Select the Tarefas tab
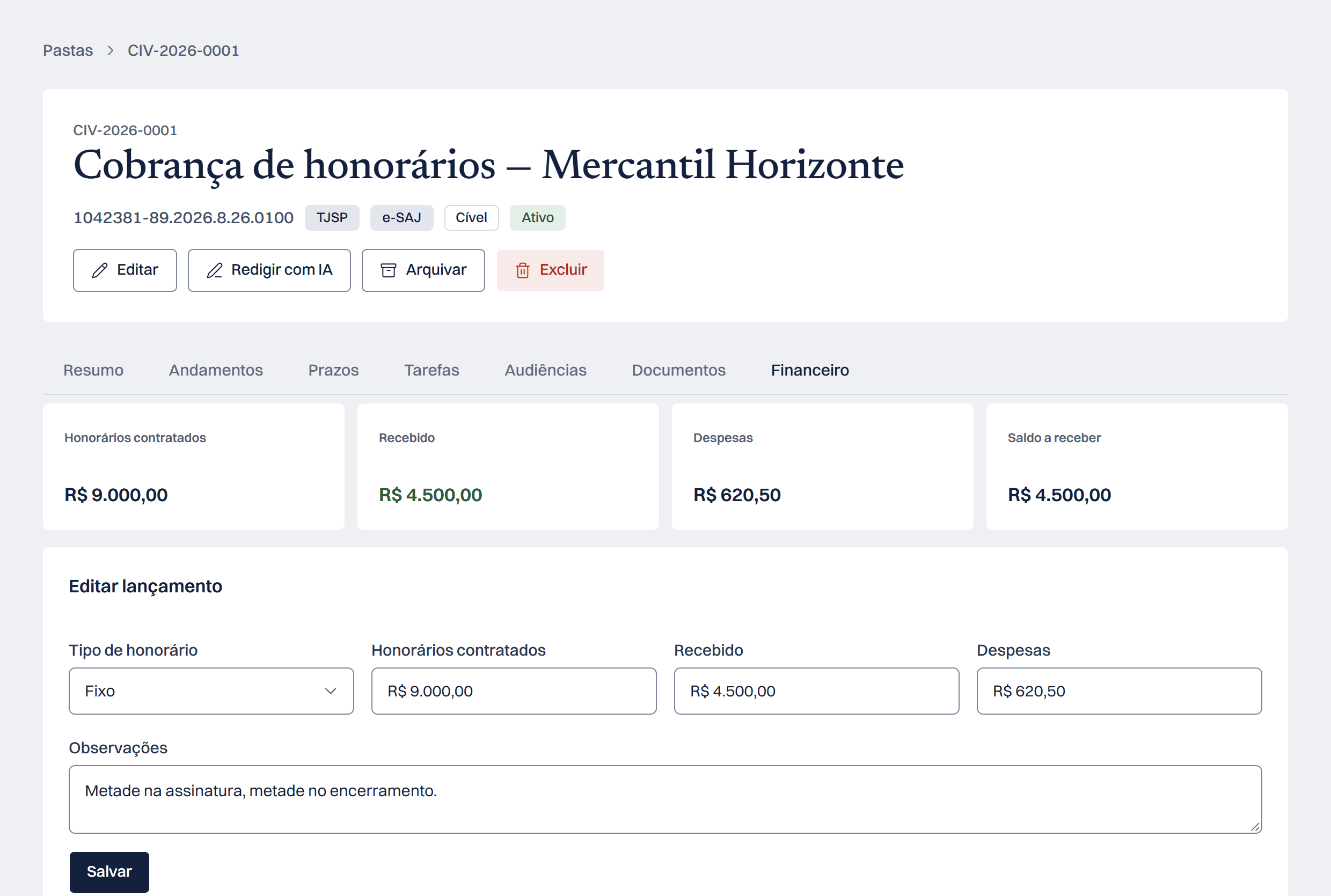1331x896 pixels. pyautogui.click(x=432, y=370)
